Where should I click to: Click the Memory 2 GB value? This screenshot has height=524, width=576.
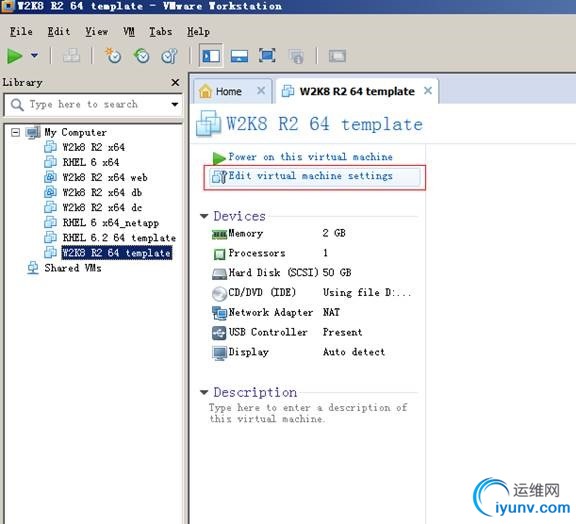334,233
